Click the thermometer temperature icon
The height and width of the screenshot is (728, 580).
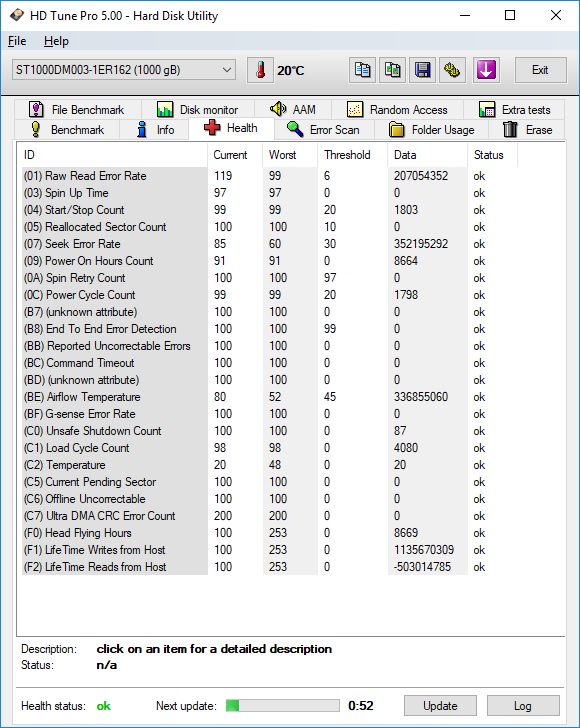[261, 71]
